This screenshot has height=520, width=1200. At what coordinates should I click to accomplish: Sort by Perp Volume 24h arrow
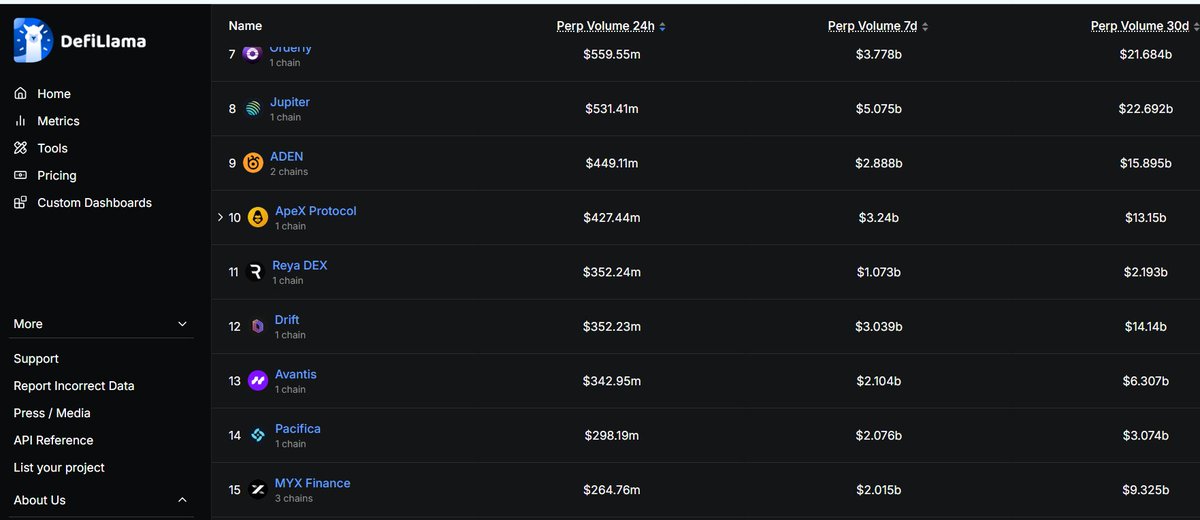pos(662,27)
